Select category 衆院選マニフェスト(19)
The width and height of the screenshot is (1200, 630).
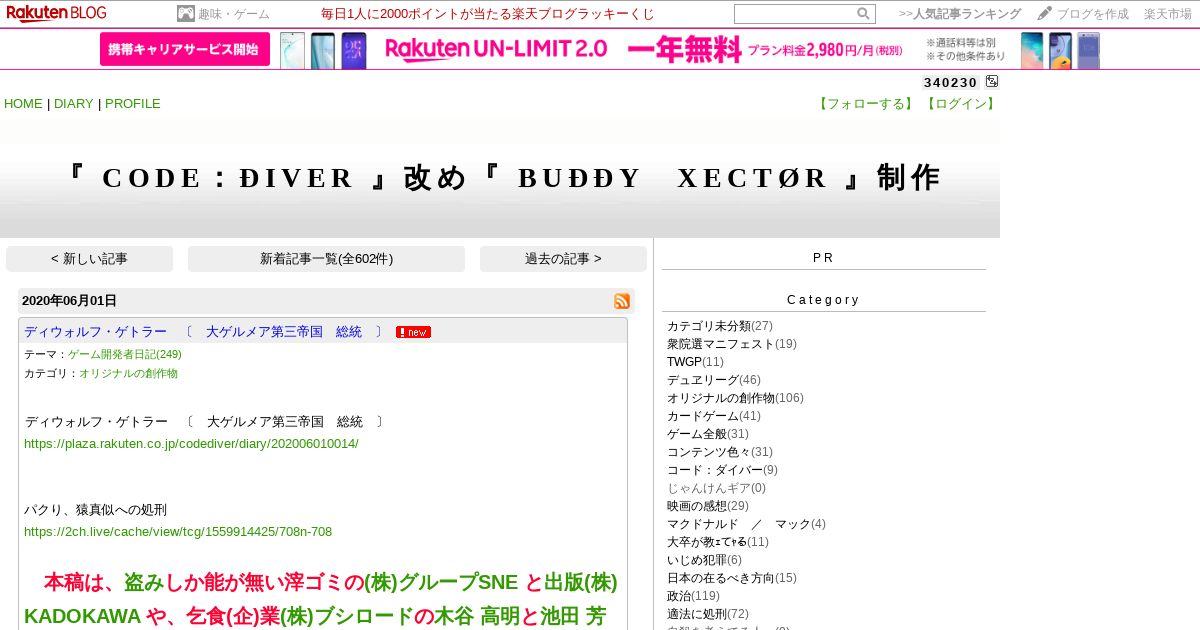click(x=732, y=344)
